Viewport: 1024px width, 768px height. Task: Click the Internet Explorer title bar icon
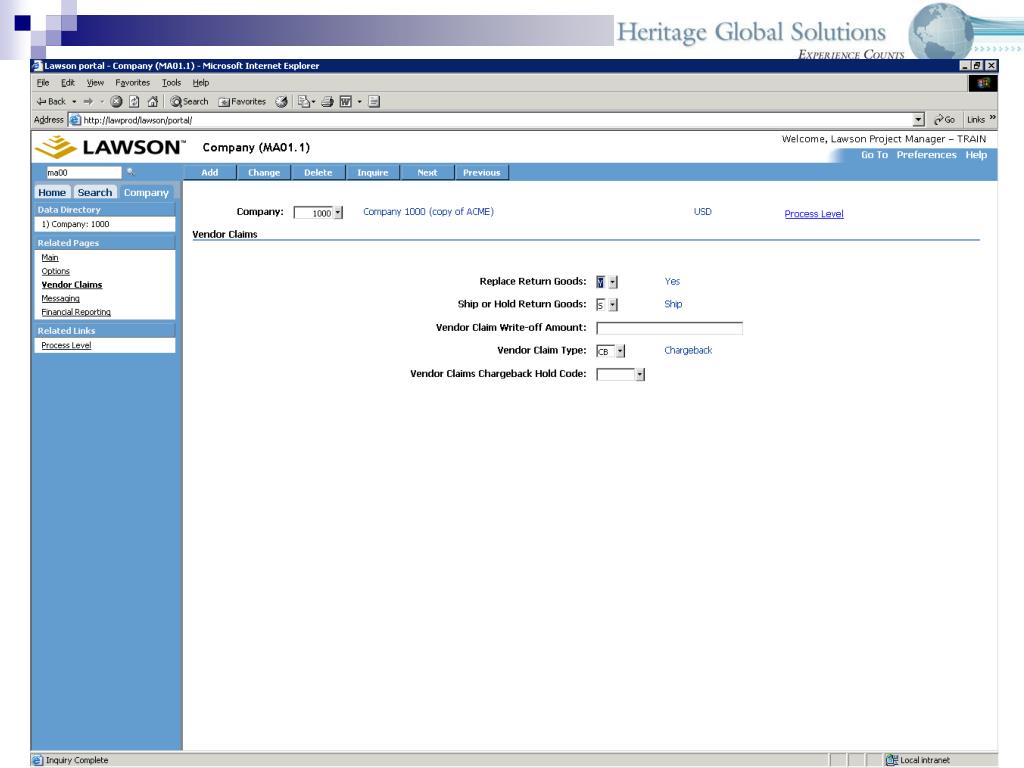tap(37, 66)
